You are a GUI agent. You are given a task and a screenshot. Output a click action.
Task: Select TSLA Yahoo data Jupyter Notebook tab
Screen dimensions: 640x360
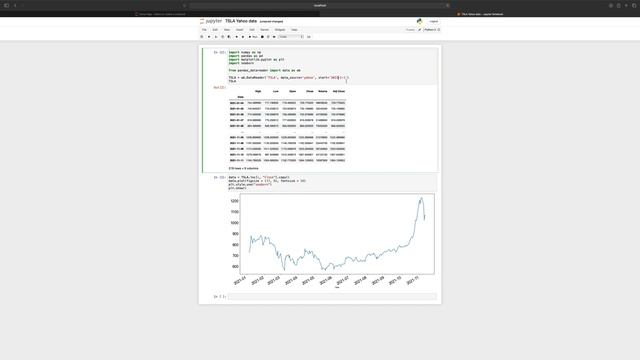480,14
